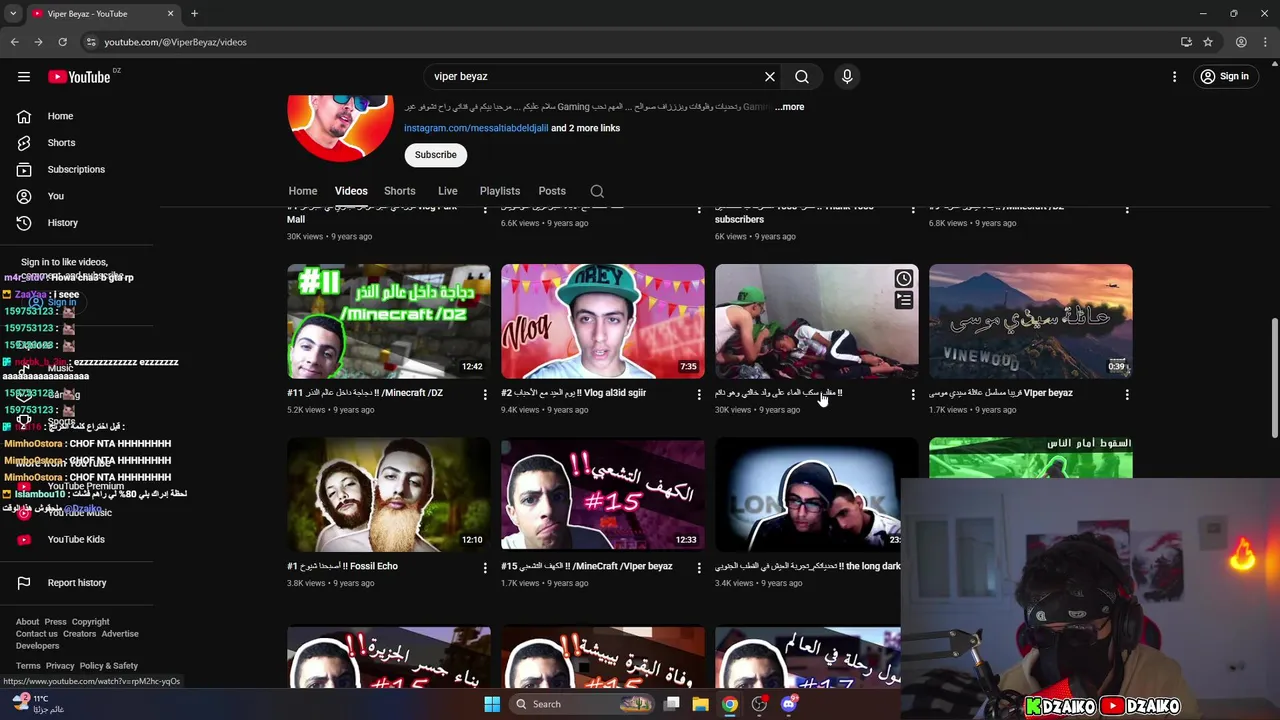Screen dimensions: 1280x720
Task: Open the Playlists tab
Action: coord(500,191)
